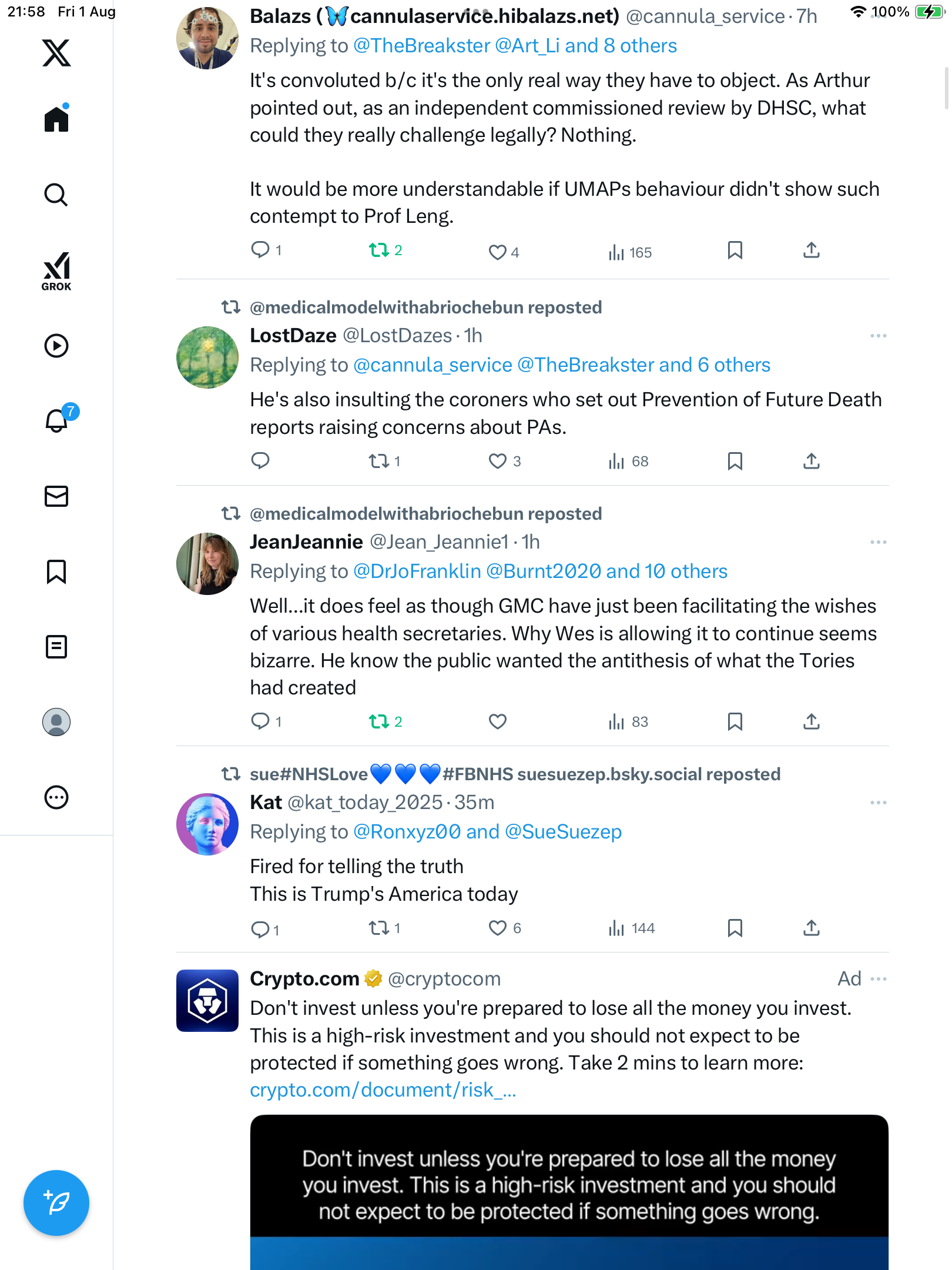Open Lists icon in sidebar
The width and height of the screenshot is (952, 1270).
pyautogui.click(x=56, y=647)
